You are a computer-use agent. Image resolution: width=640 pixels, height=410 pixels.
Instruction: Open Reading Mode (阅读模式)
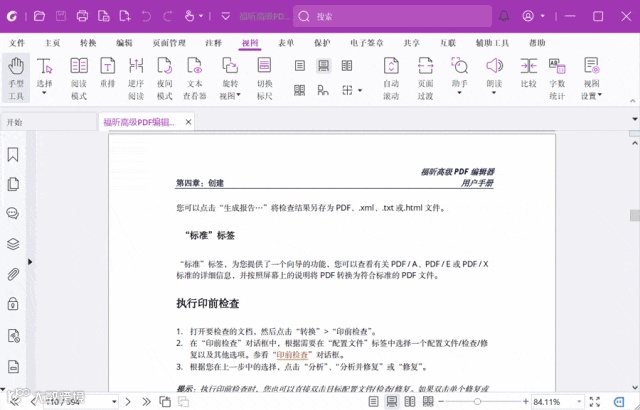[x=79, y=78]
